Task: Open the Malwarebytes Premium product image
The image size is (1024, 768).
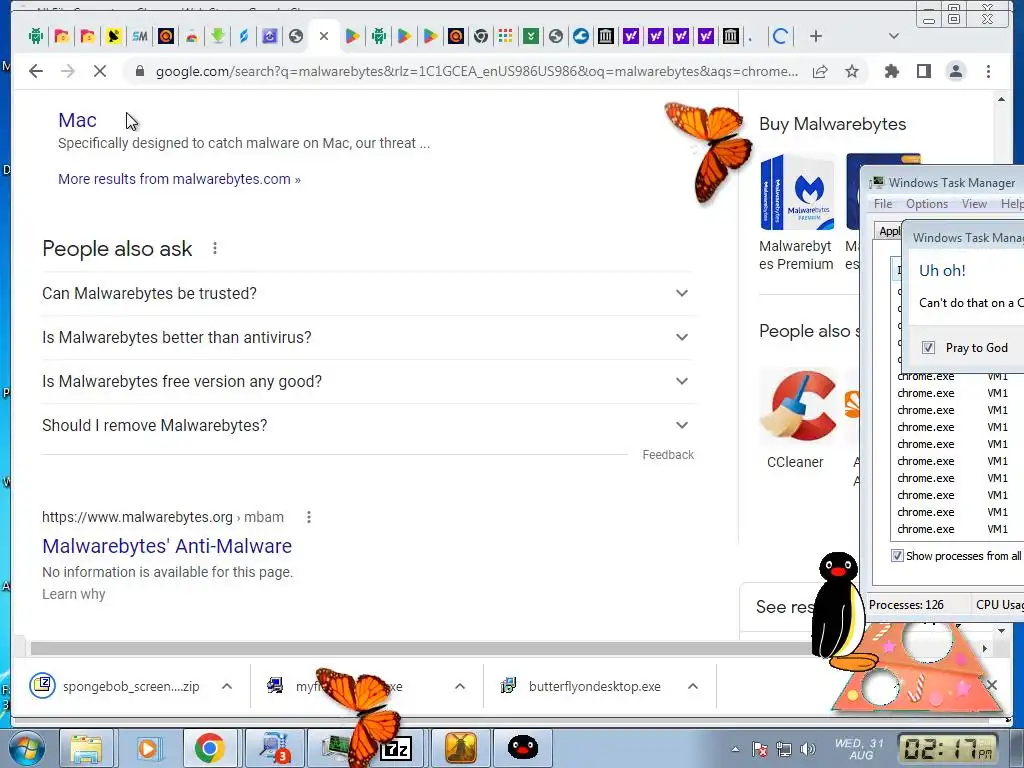Action: tap(797, 192)
